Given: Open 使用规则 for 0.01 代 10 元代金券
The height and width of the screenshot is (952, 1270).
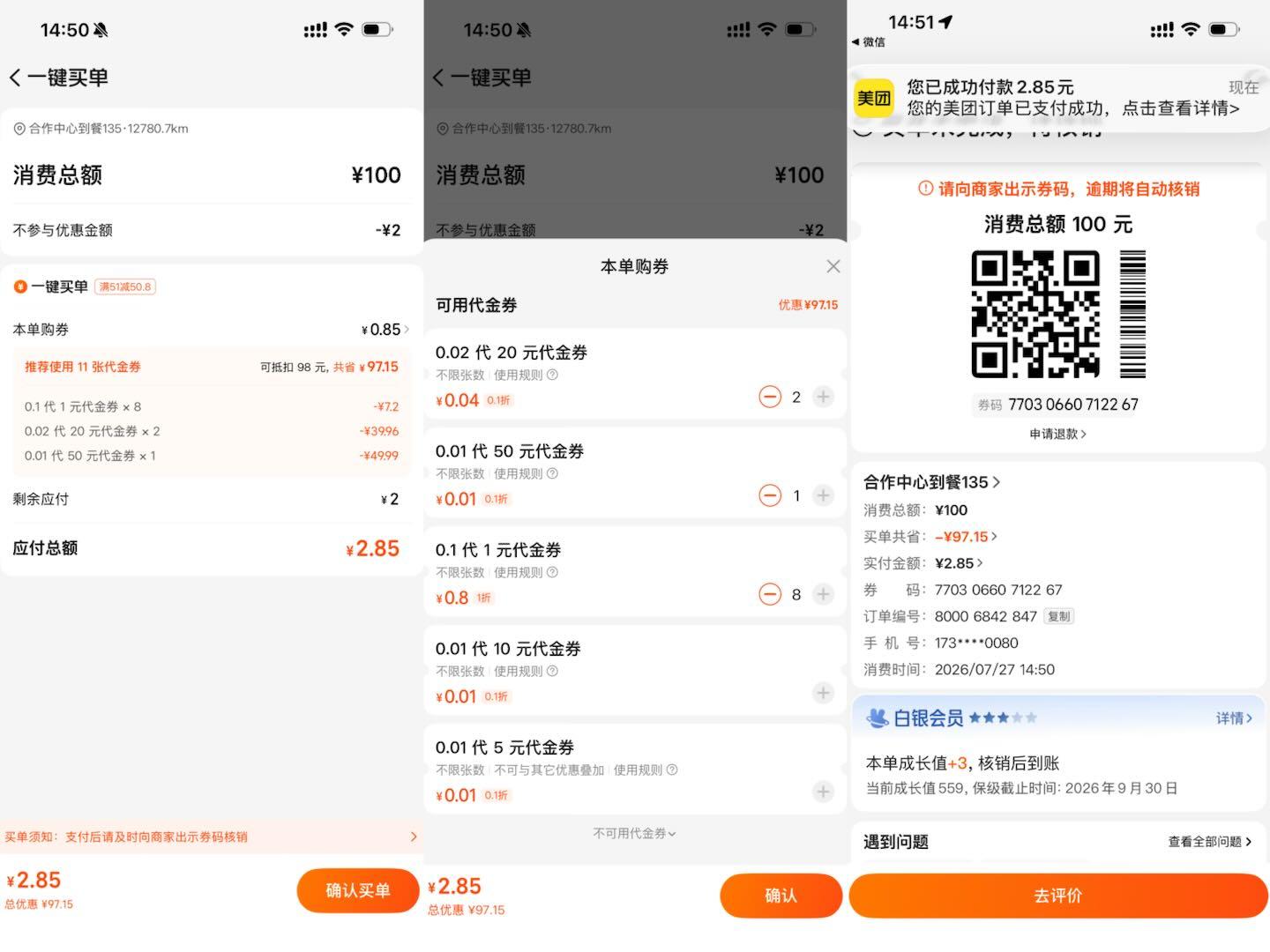Looking at the screenshot, I should tap(526, 671).
